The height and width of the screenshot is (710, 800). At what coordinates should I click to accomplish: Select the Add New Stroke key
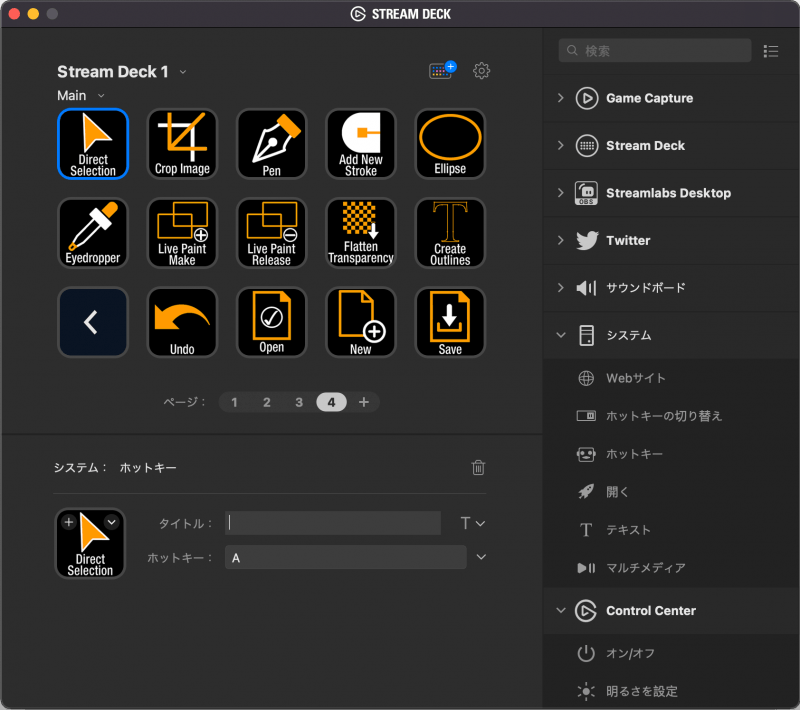pos(361,144)
